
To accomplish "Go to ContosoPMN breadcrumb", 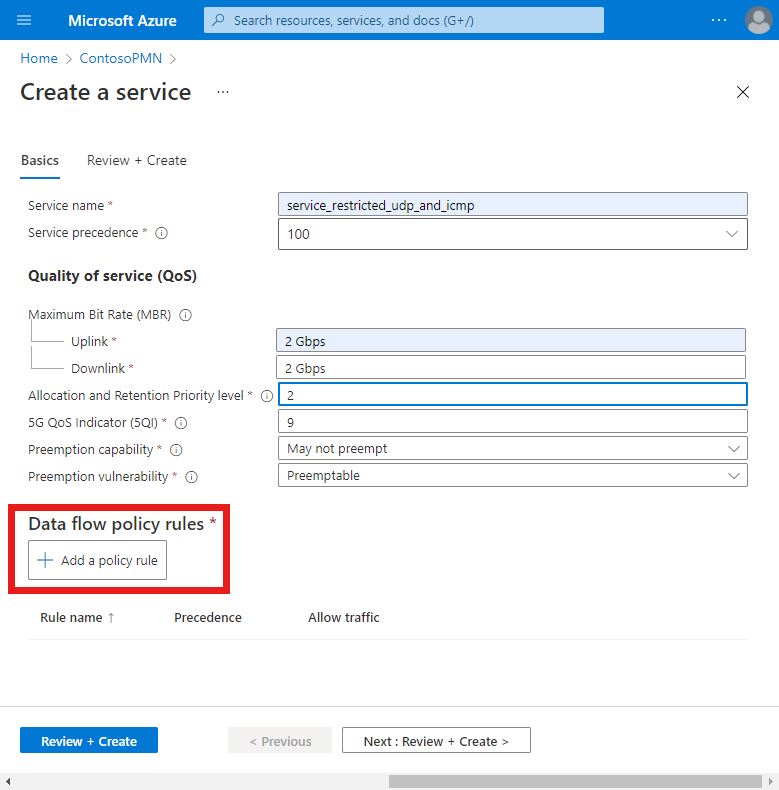I will 121,58.
